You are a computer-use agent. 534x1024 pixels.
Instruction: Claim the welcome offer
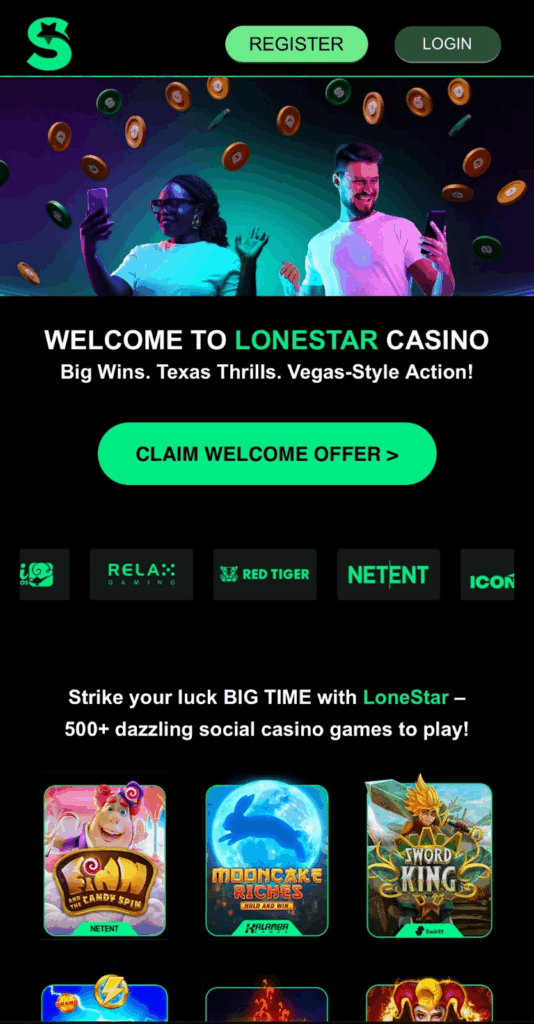pos(267,454)
